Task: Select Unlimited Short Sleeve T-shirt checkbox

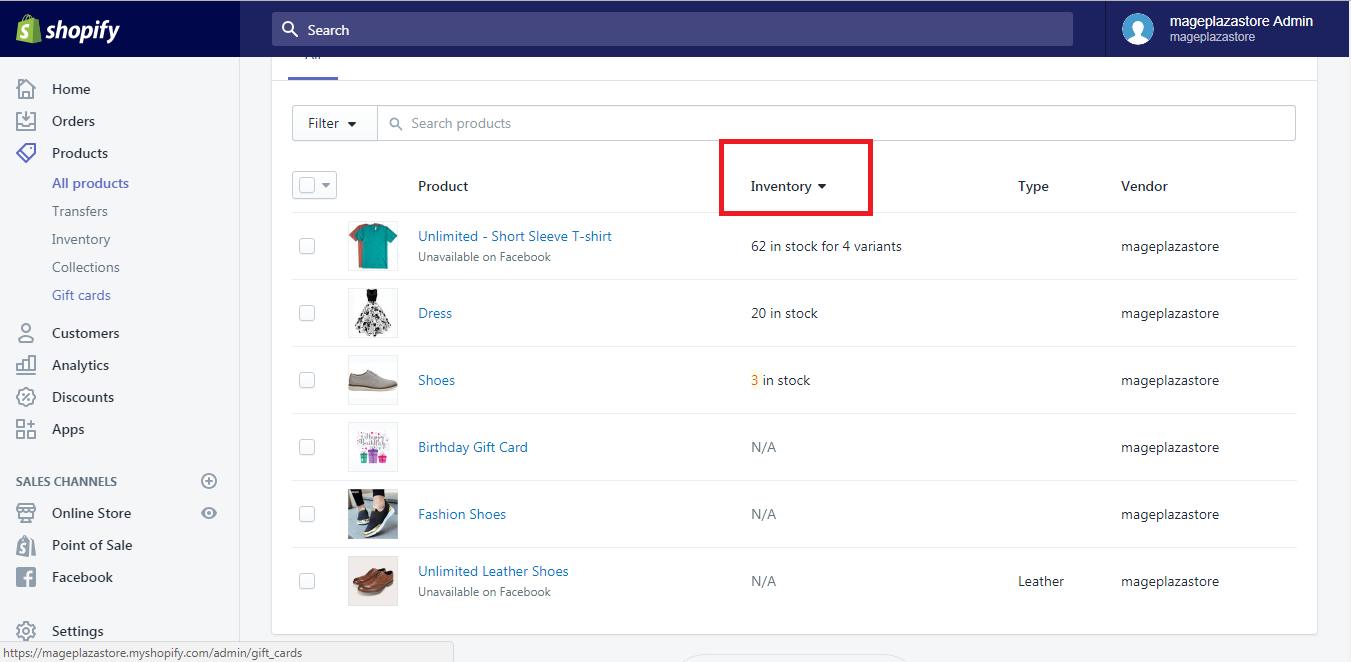Action: (307, 246)
